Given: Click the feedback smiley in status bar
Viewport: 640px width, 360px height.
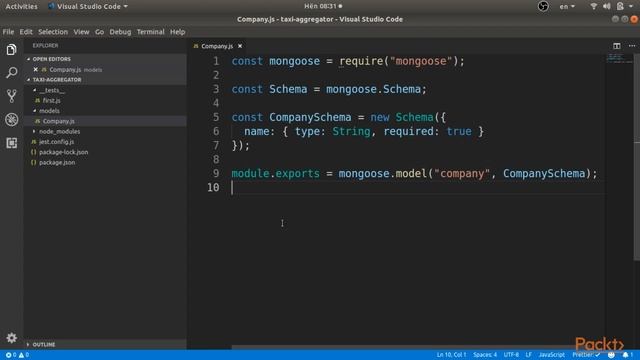Looking at the screenshot, I should [611, 355].
